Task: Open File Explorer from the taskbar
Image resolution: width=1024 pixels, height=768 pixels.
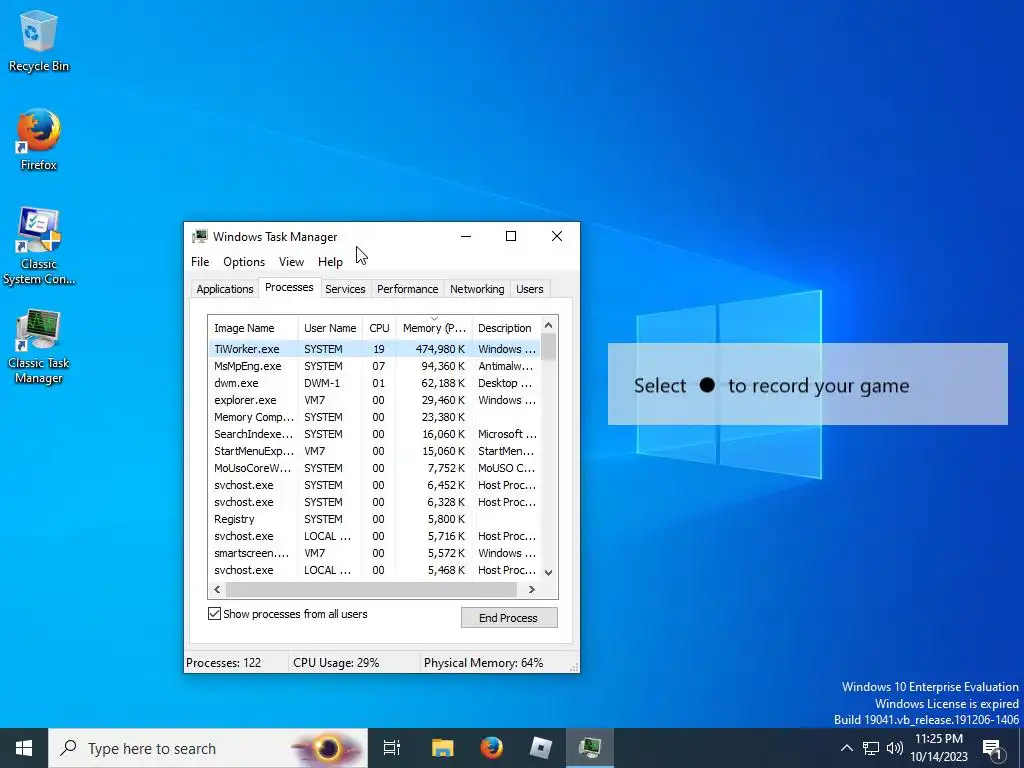Action: (x=442, y=748)
